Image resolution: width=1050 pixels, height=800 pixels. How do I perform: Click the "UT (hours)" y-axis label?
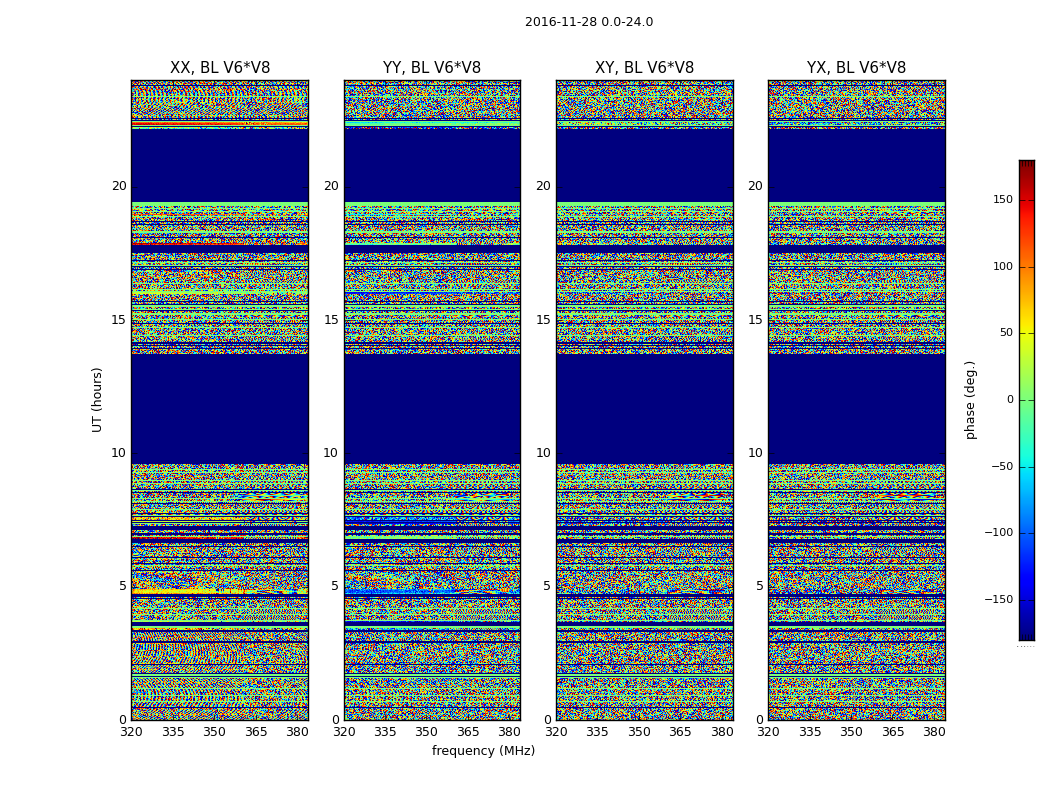click(x=98, y=399)
